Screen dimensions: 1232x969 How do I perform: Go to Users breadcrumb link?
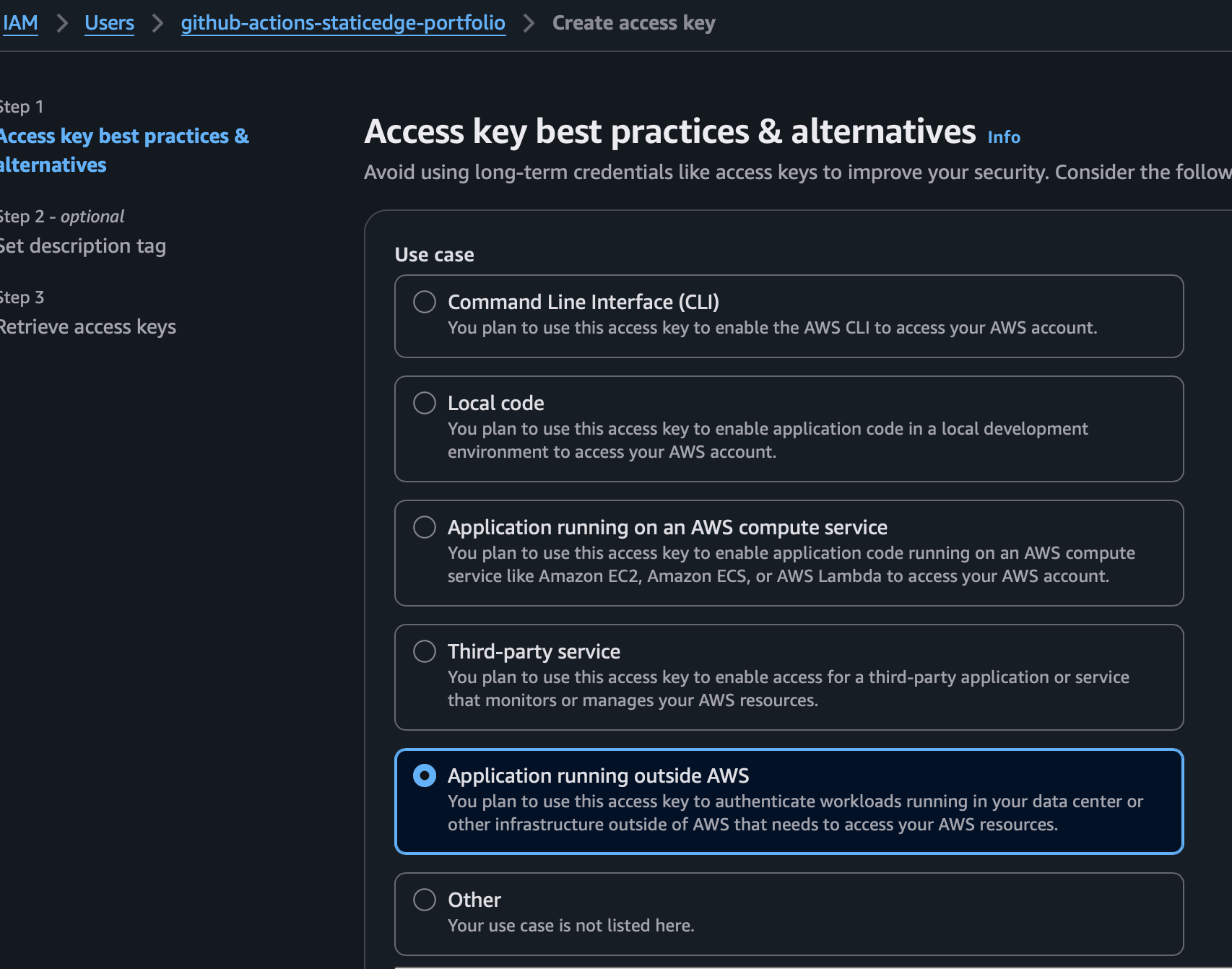[109, 23]
